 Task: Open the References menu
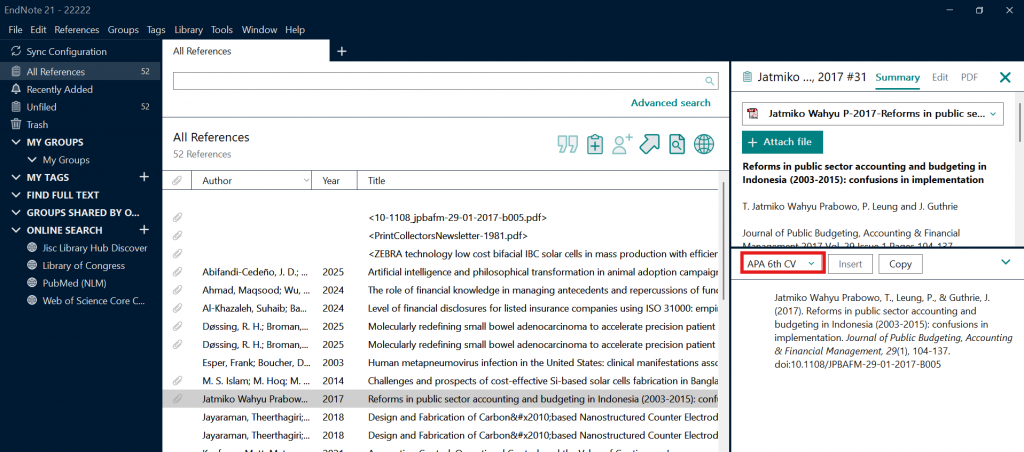coord(77,30)
